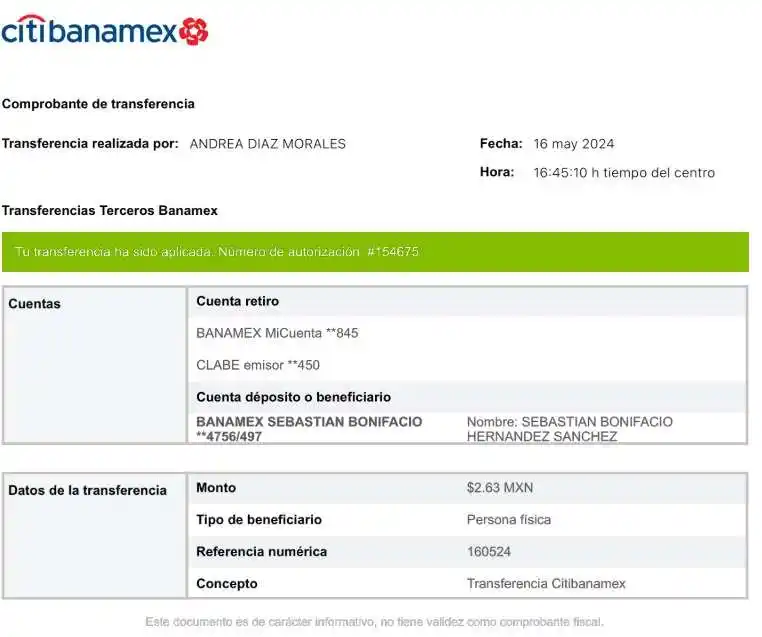Click the "Transferencias Terceros Banamex" heading

[110, 211]
